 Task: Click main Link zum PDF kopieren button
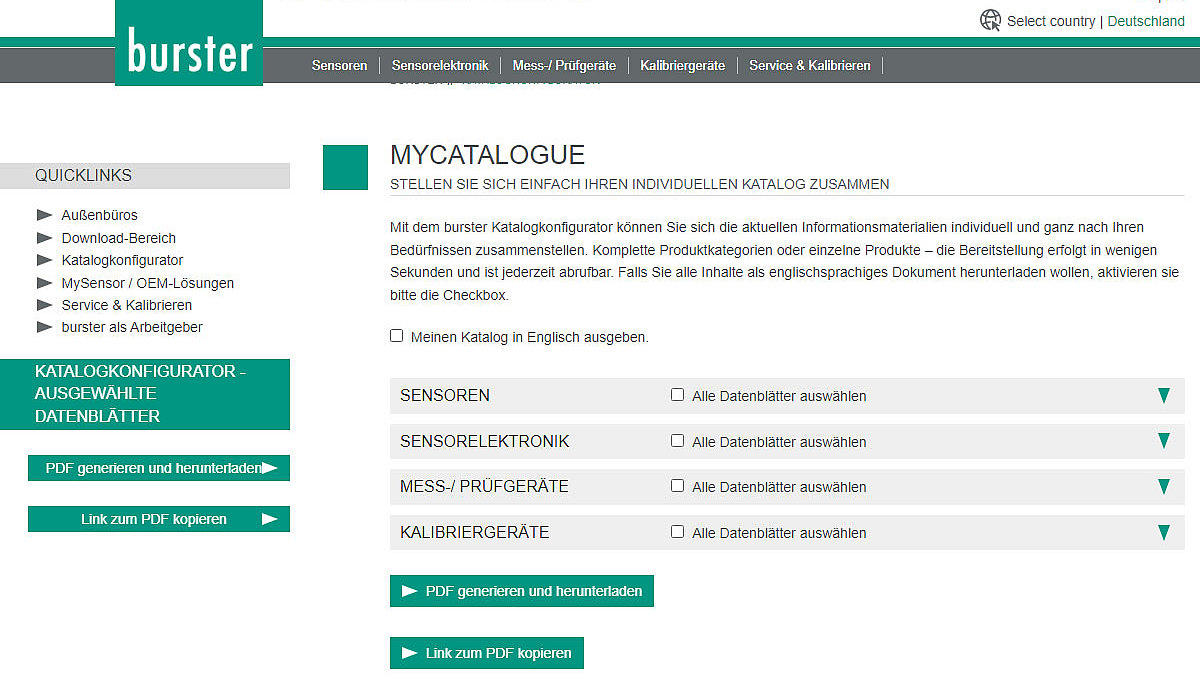click(x=487, y=653)
